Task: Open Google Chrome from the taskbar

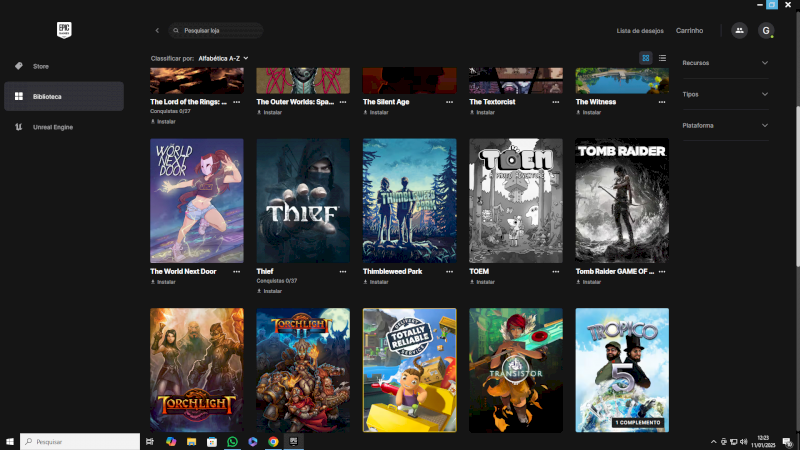Action: click(x=273, y=441)
